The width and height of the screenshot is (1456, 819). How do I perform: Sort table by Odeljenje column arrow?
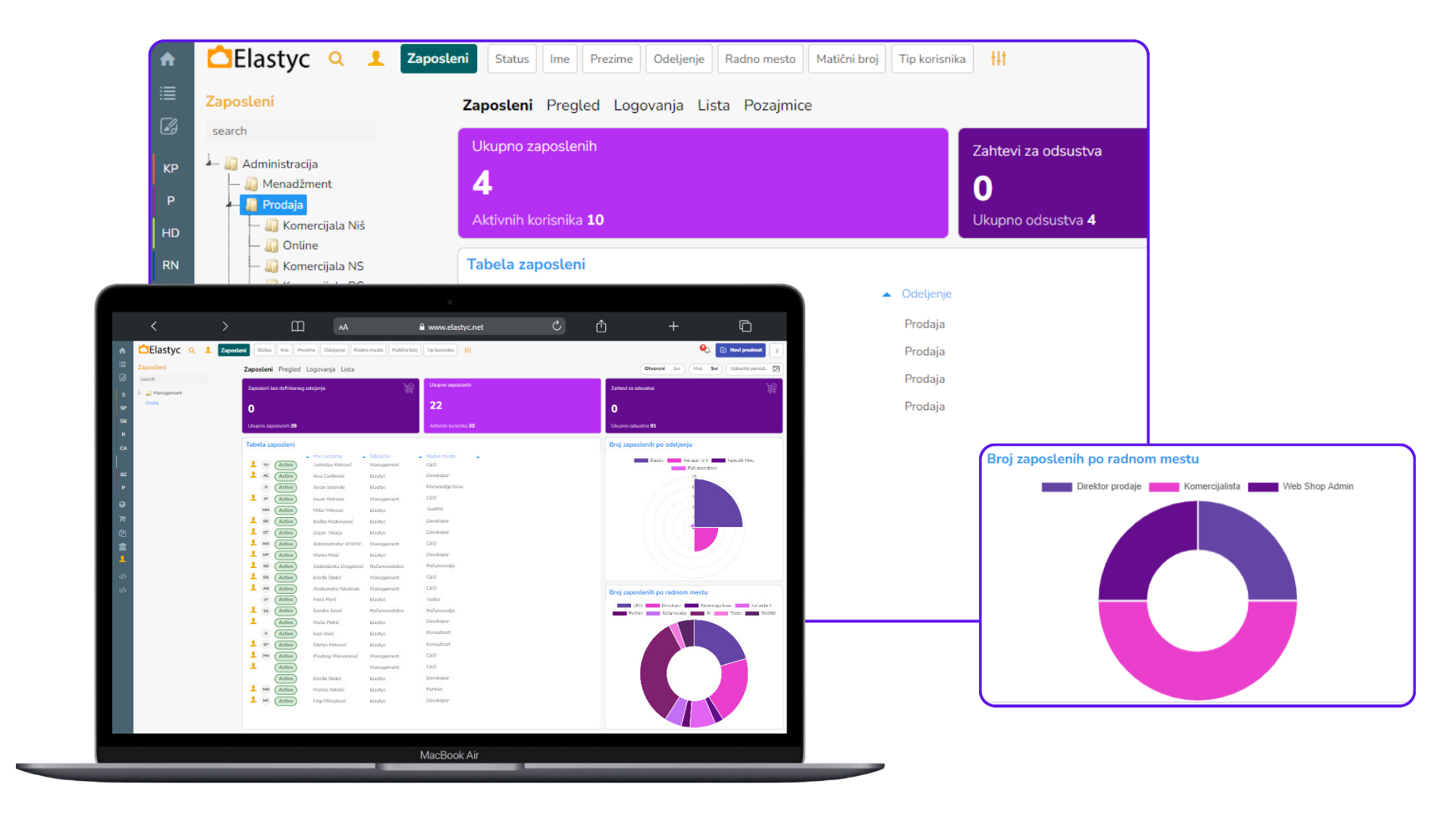tap(886, 294)
